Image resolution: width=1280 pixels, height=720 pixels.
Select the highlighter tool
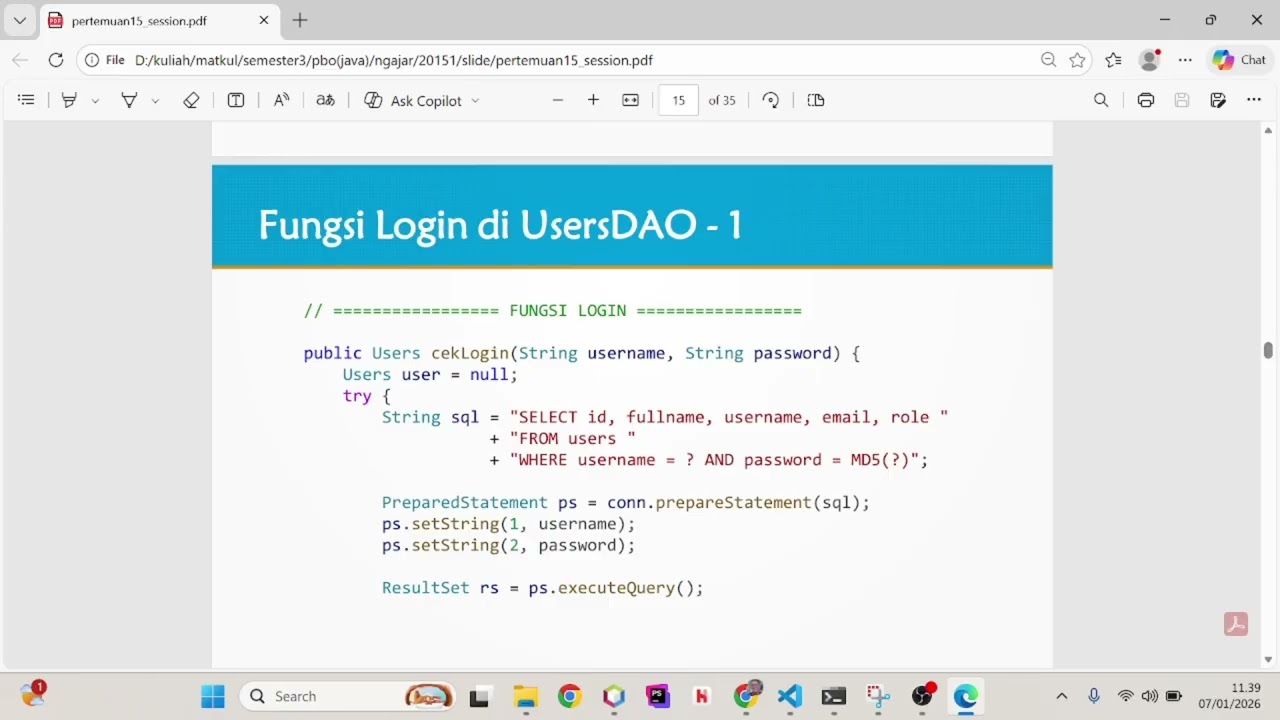(69, 100)
